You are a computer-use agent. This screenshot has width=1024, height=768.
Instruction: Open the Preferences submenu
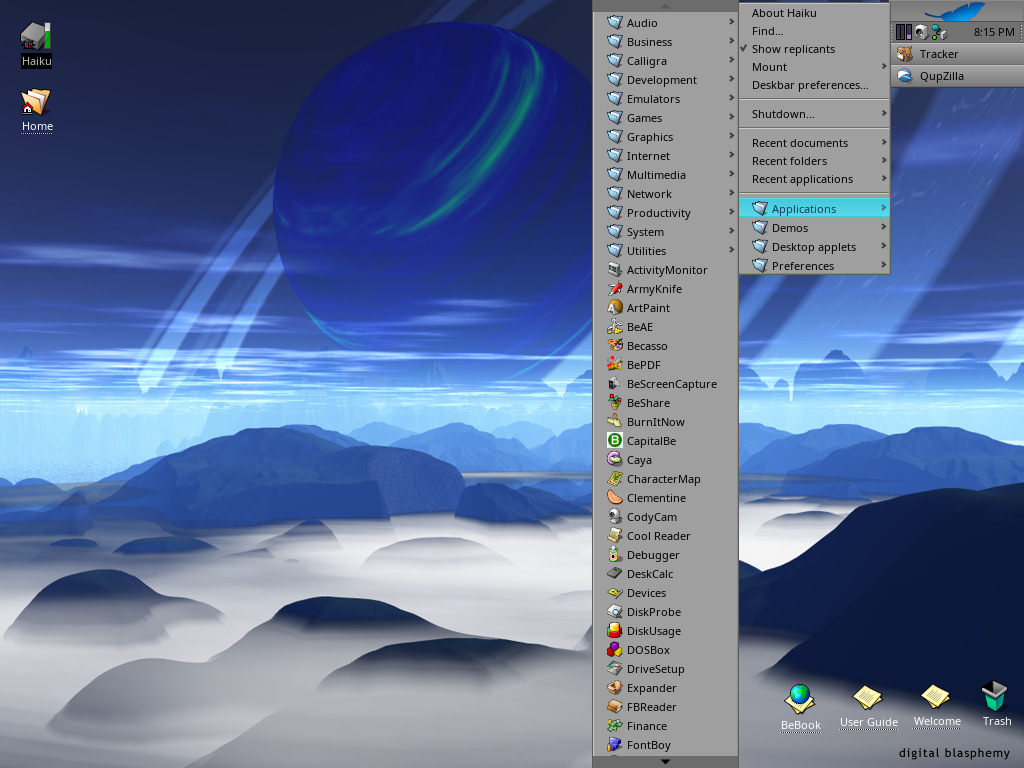coord(814,265)
